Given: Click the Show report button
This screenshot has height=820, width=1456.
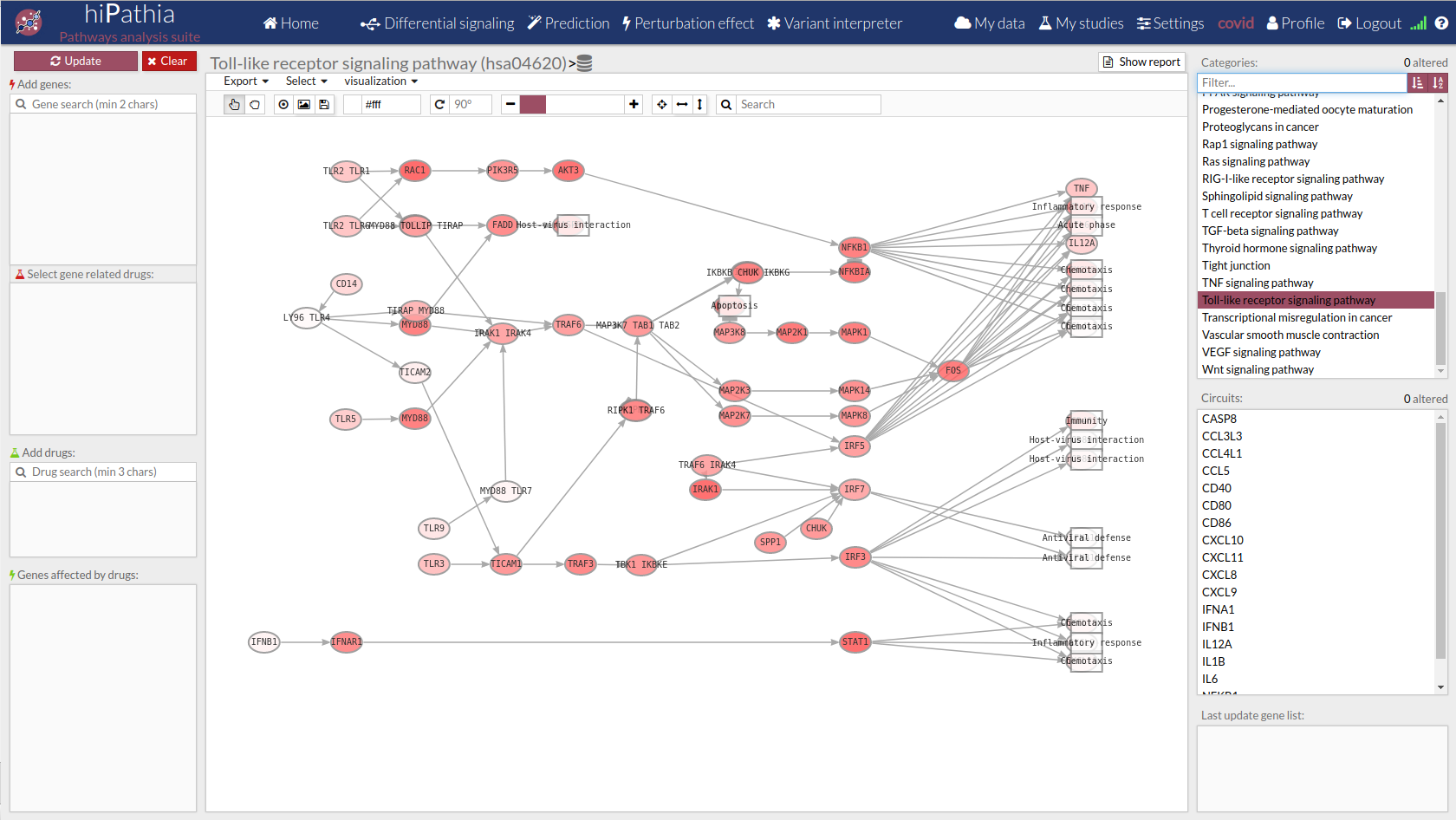Looking at the screenshot, I should pyautogui.click(x=1141, y=62).
